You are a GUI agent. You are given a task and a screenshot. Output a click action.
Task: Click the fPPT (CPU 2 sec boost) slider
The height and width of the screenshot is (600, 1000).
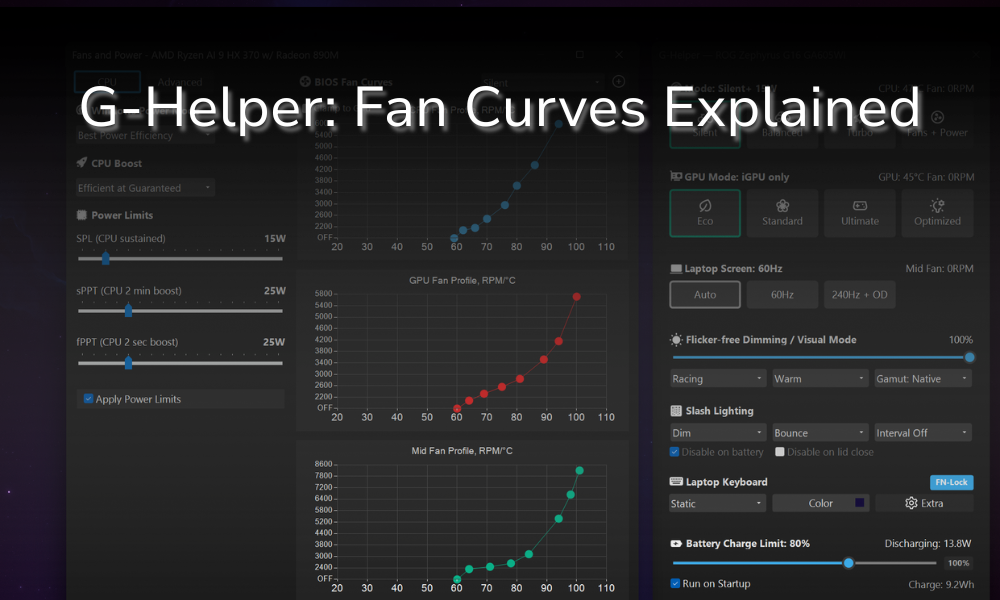tap(180, 363)
